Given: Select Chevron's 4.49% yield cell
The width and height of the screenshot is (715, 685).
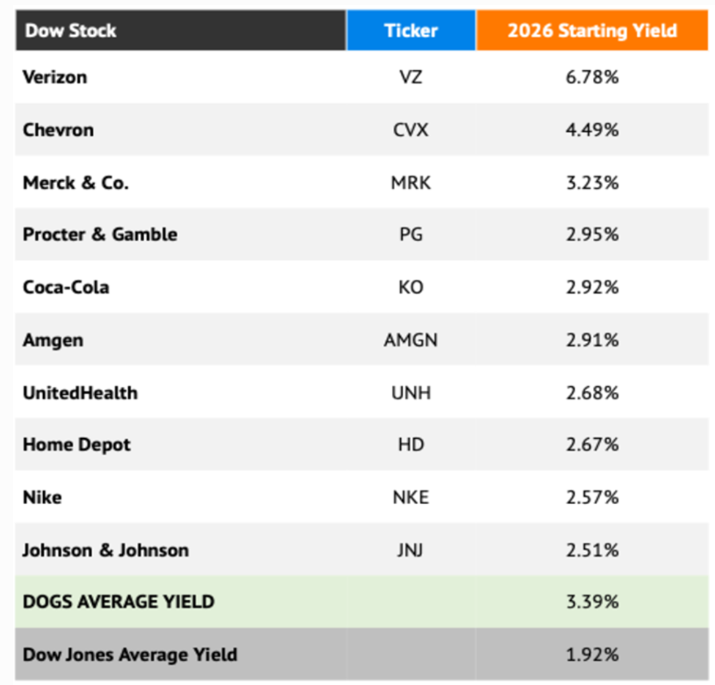Looking at the screenshot, I should tap(592, 130).
